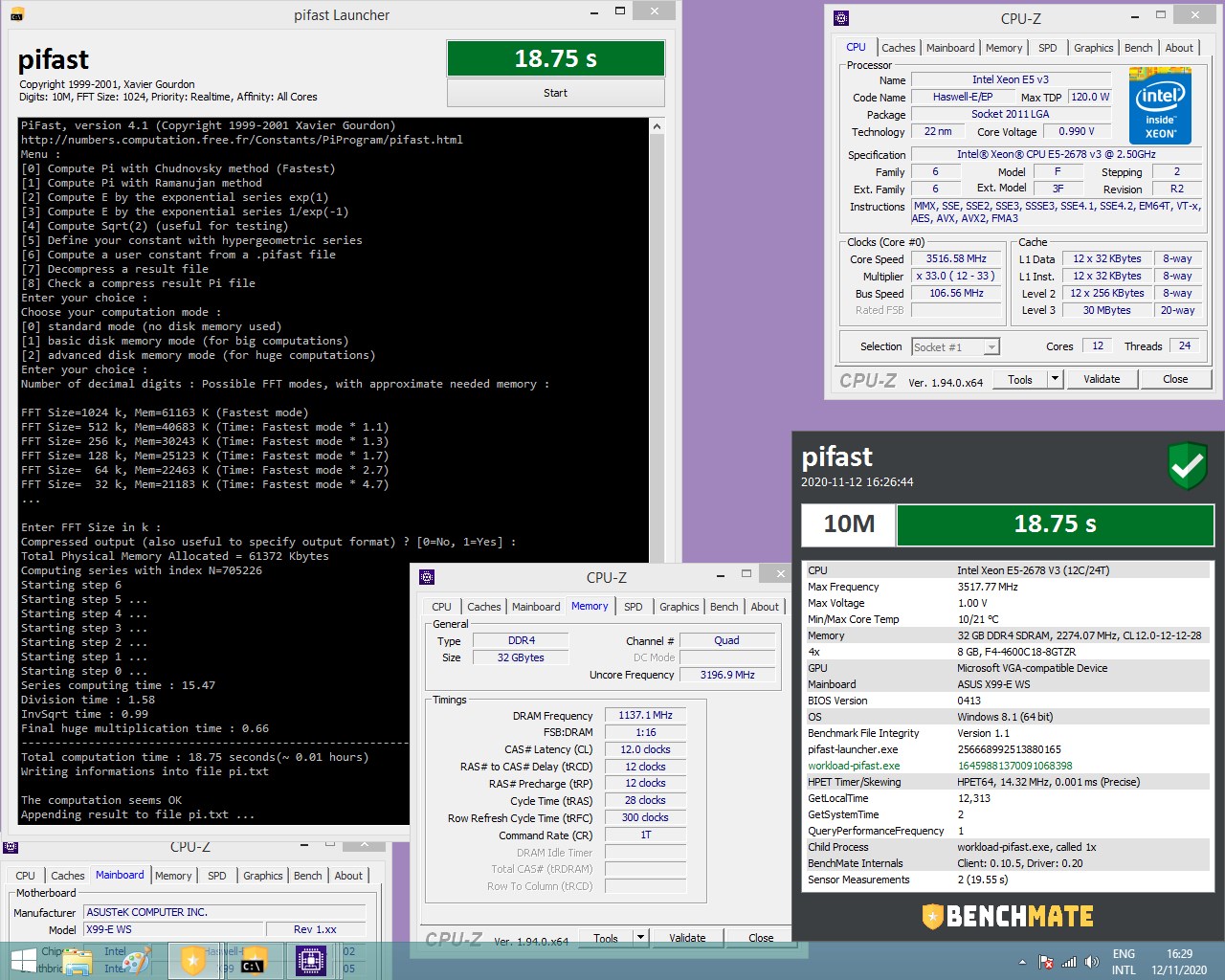This screenshot has height=980, width=1225.
Task: Open the Memory tab in the CPU-Z Mainboard window
Action: pos(173,876)
